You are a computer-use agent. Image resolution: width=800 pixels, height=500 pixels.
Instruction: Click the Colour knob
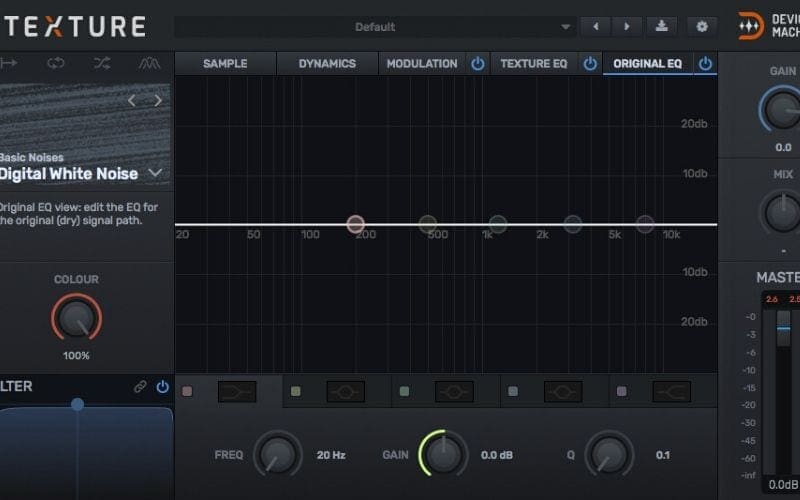coord(77,317)
